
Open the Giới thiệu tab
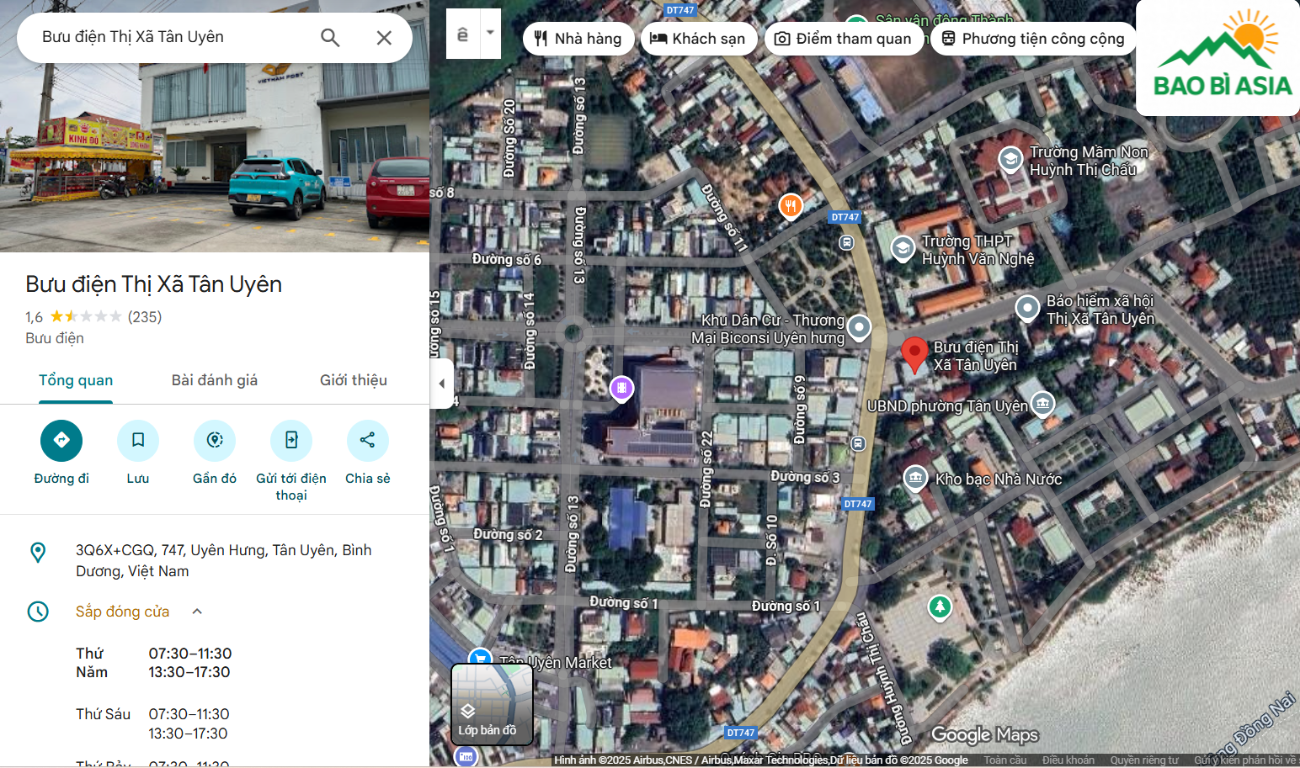point(353,380)
